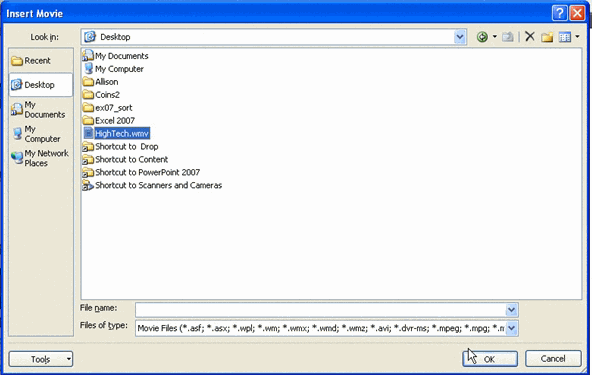
Task: Click the Create New Folder icon
Action: (x=547, y=37)
